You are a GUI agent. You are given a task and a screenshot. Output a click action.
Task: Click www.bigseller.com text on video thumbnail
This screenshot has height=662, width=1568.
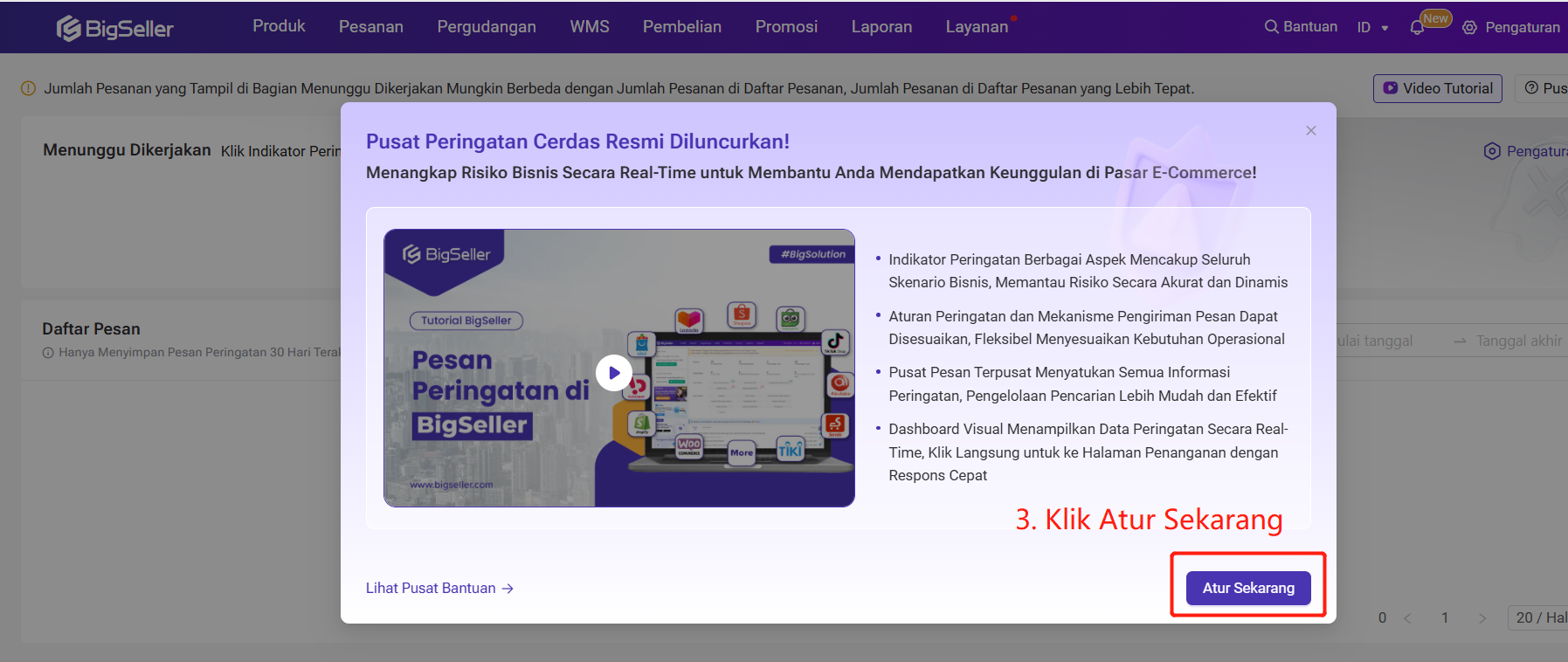coord(451,485)
